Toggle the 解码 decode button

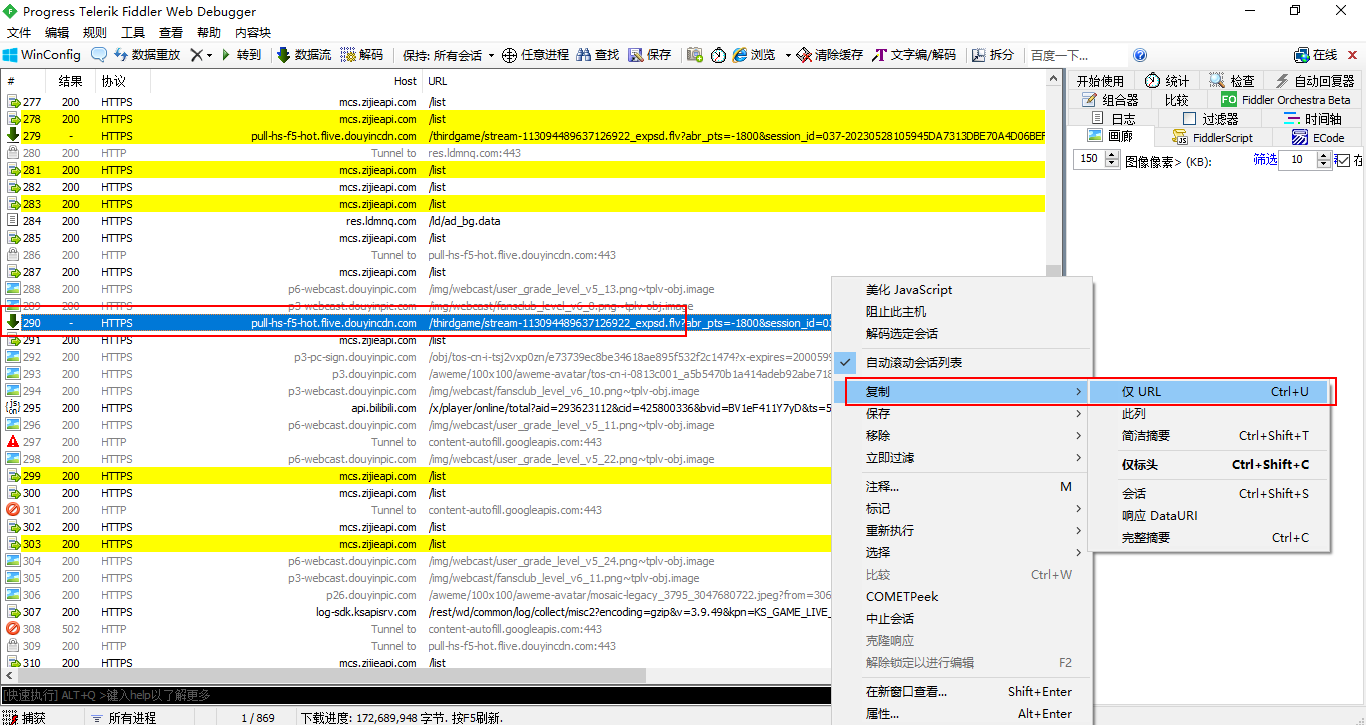click(362, 55)
